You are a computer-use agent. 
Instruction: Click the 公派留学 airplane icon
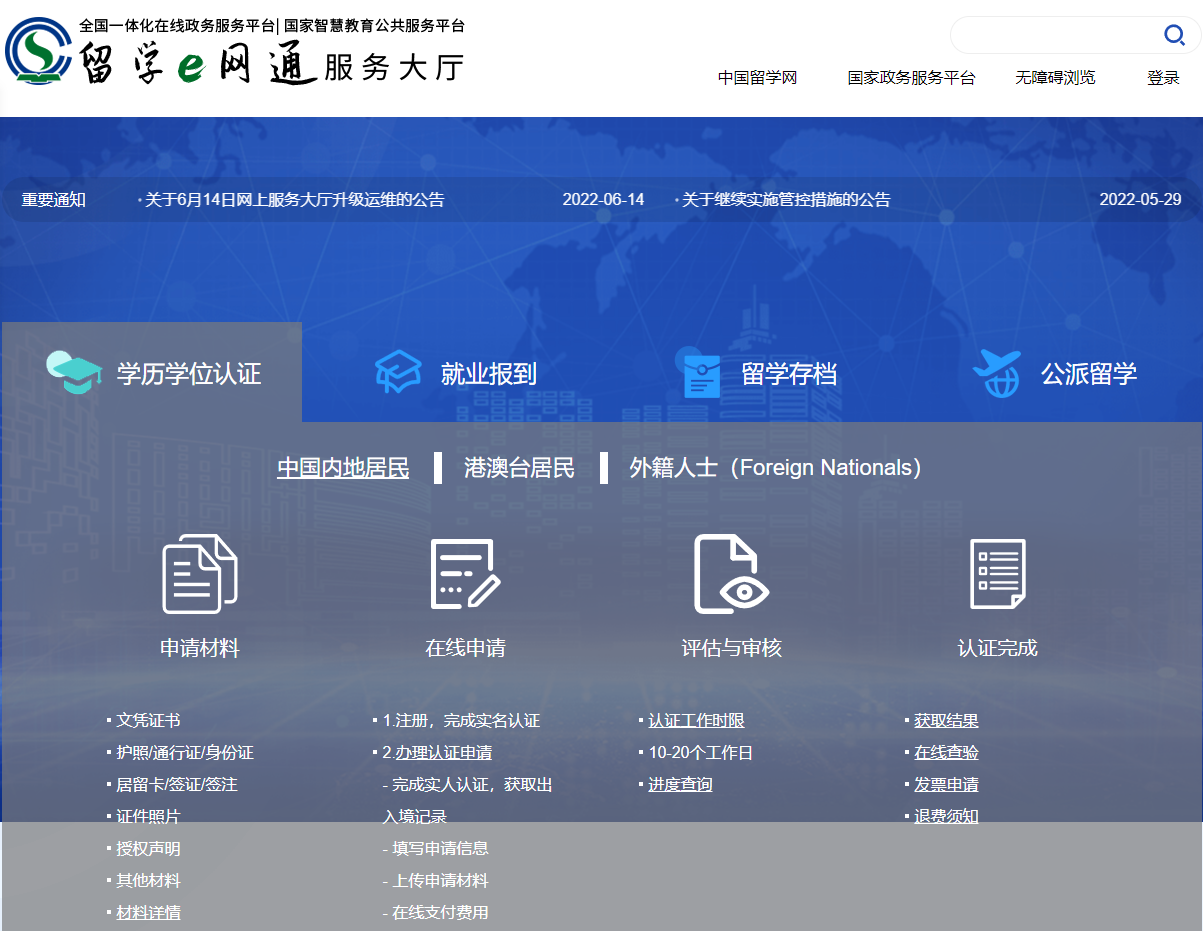(996, 370)
